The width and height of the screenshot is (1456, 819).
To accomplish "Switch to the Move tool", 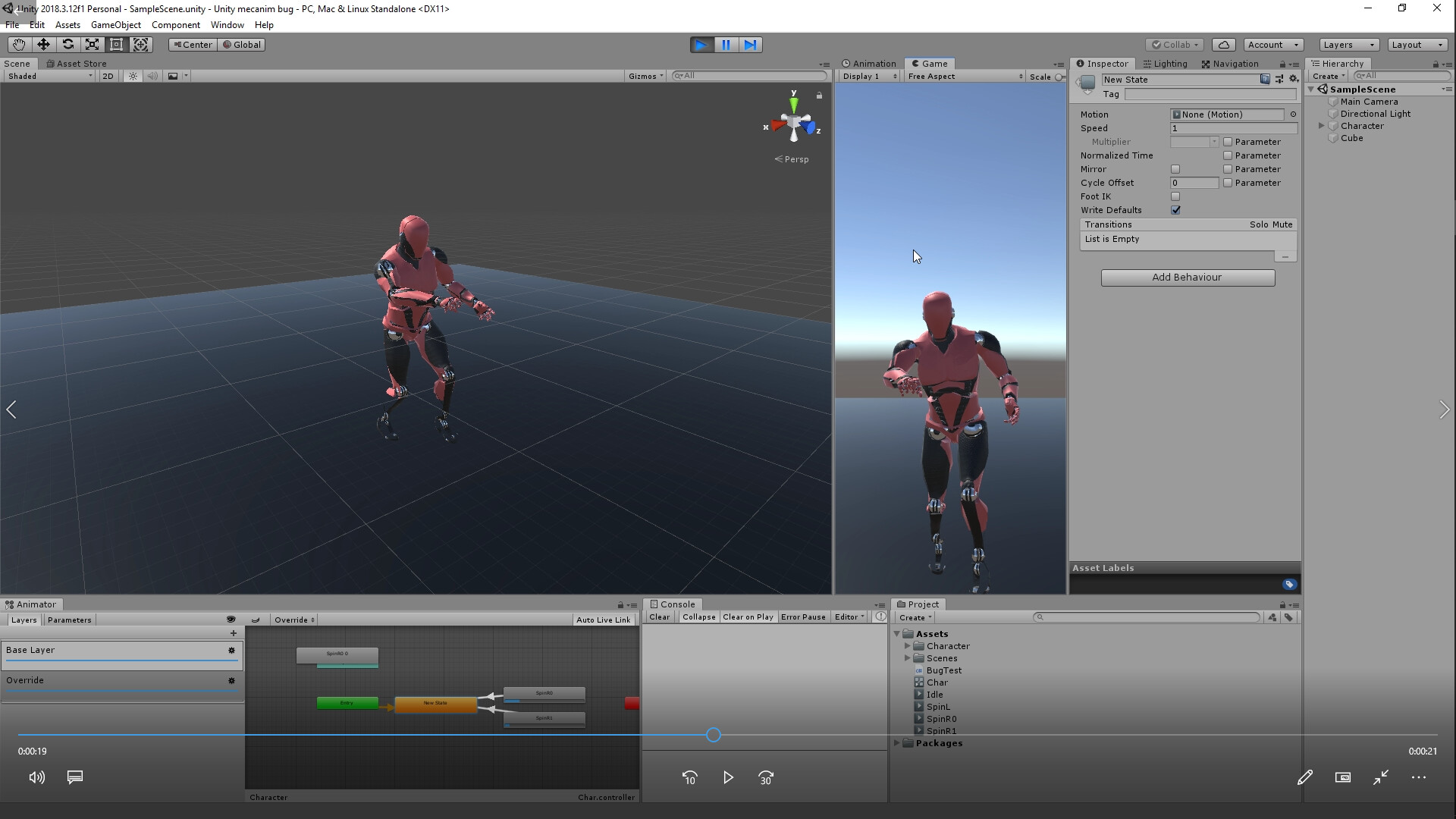I will click(43, 45).
